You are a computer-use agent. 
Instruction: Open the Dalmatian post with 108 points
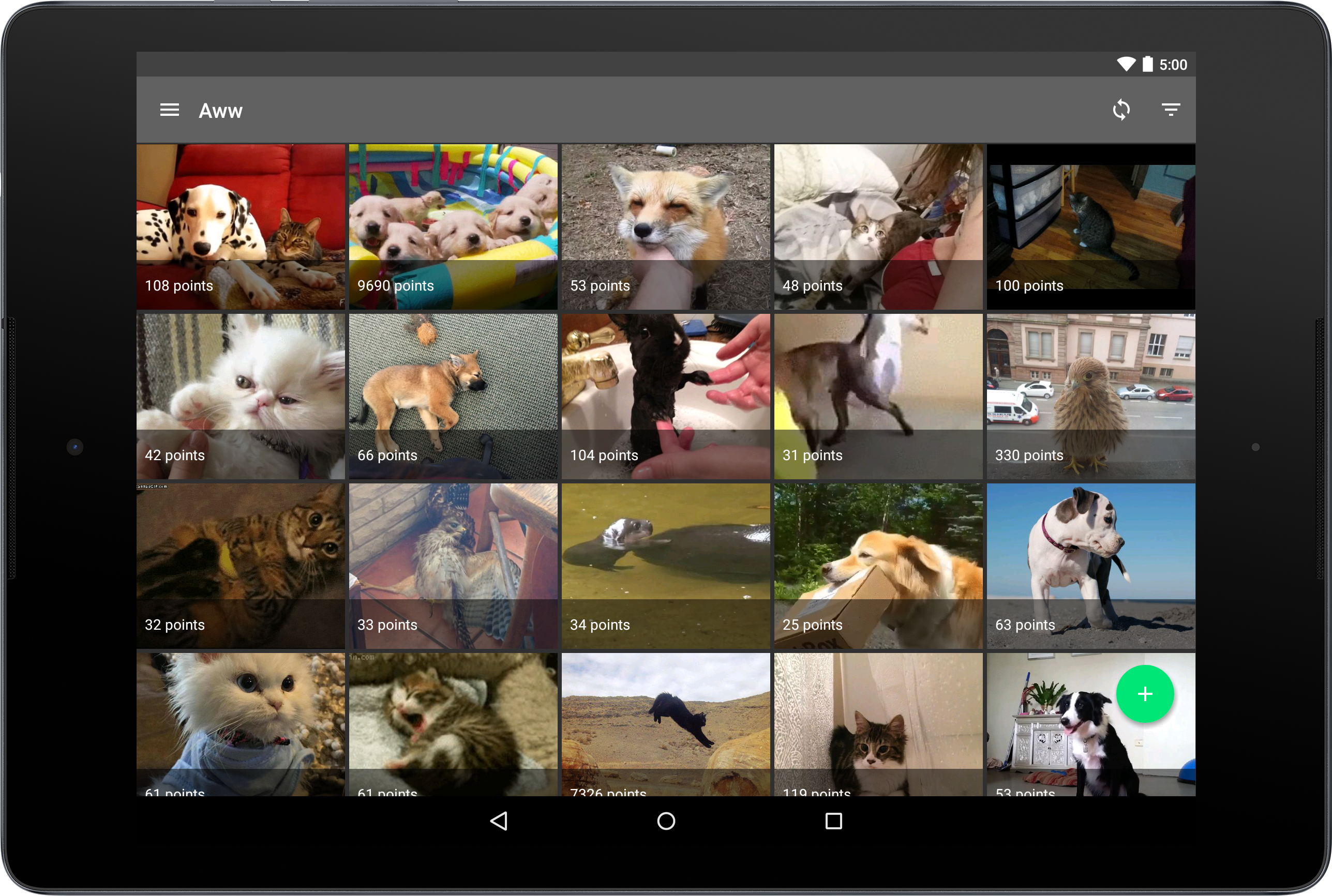coord(241,226)
